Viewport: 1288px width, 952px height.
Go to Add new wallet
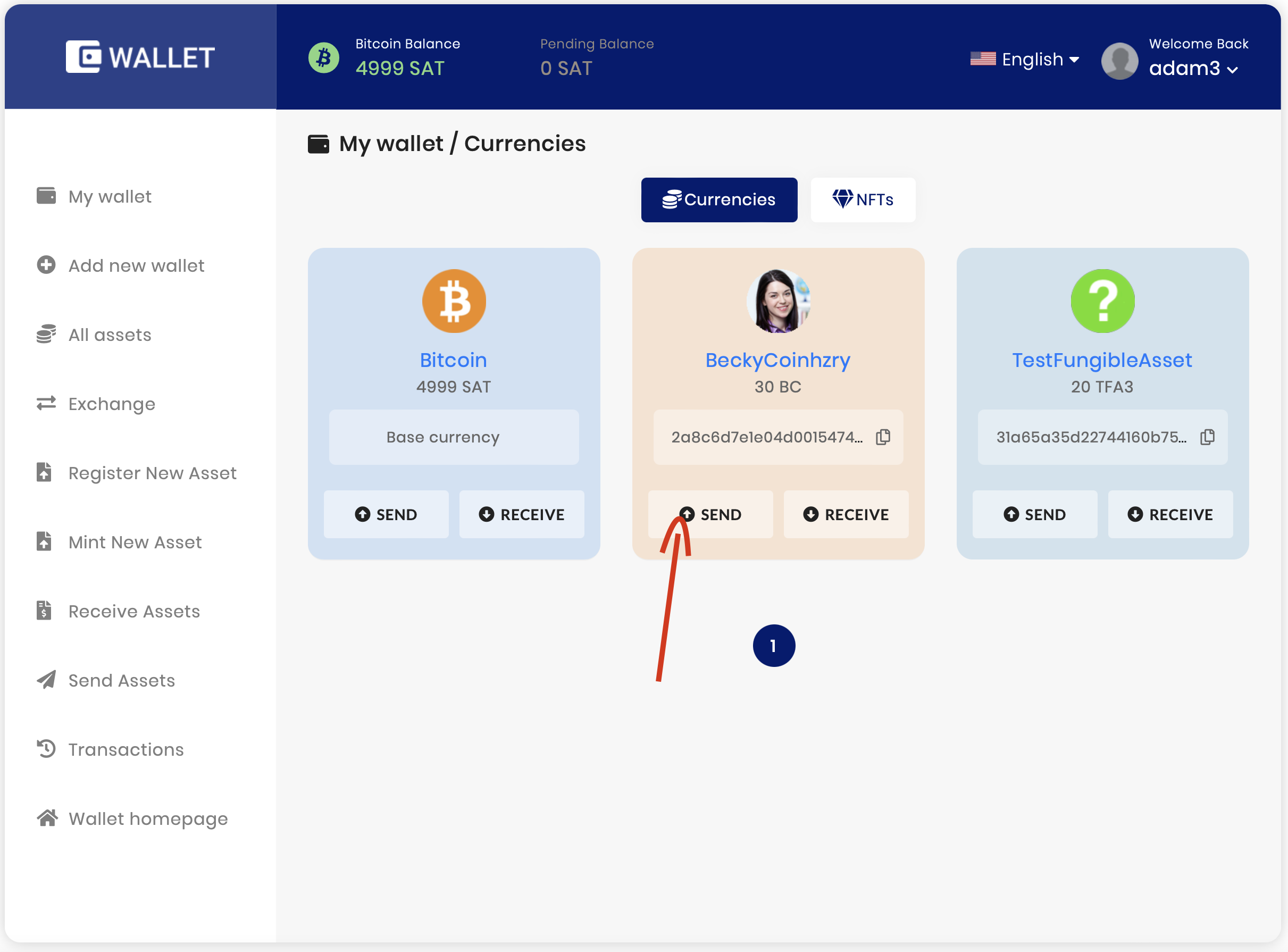point(136,266)
